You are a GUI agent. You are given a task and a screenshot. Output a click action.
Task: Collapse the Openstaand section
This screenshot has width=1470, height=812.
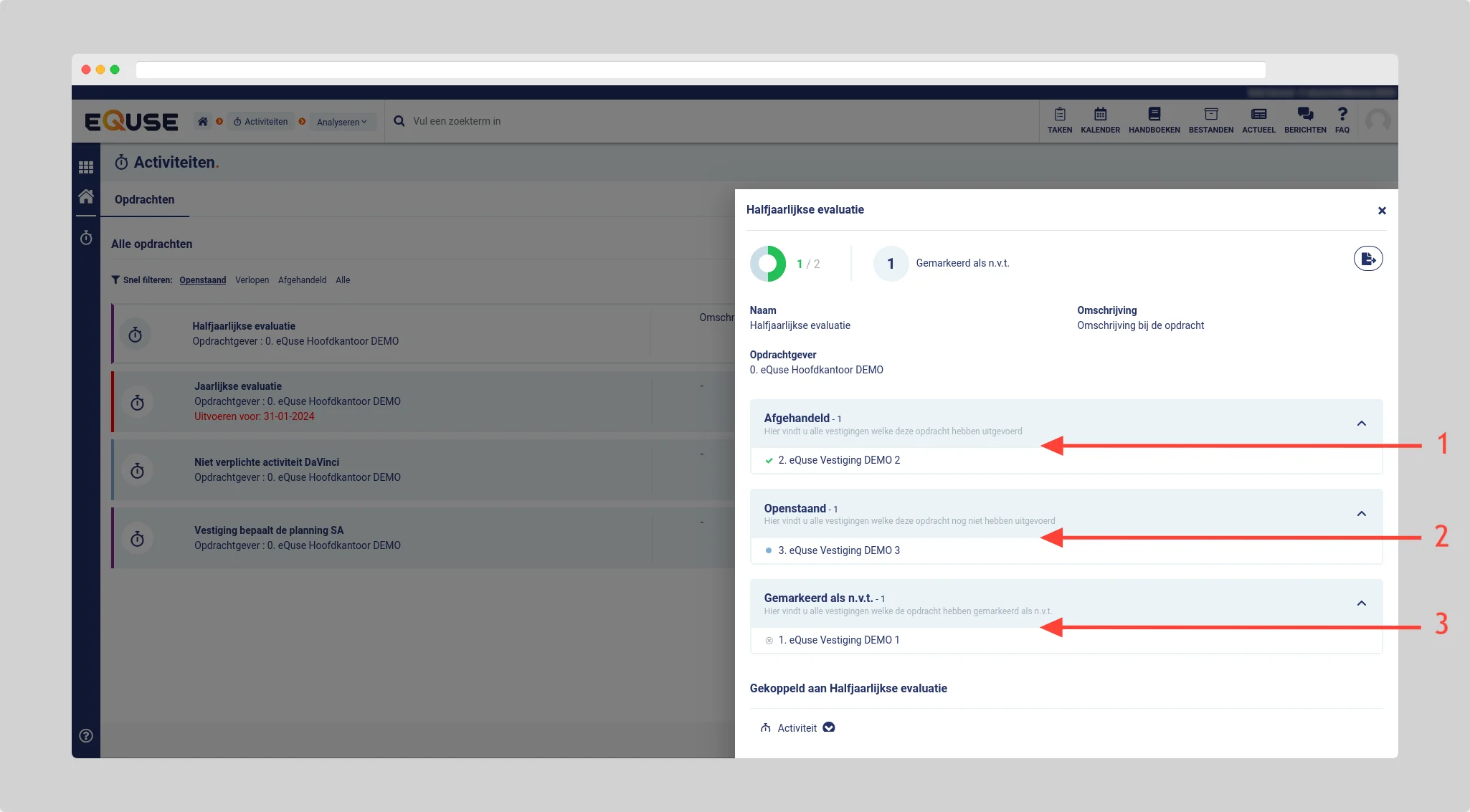pos(1361,514)
